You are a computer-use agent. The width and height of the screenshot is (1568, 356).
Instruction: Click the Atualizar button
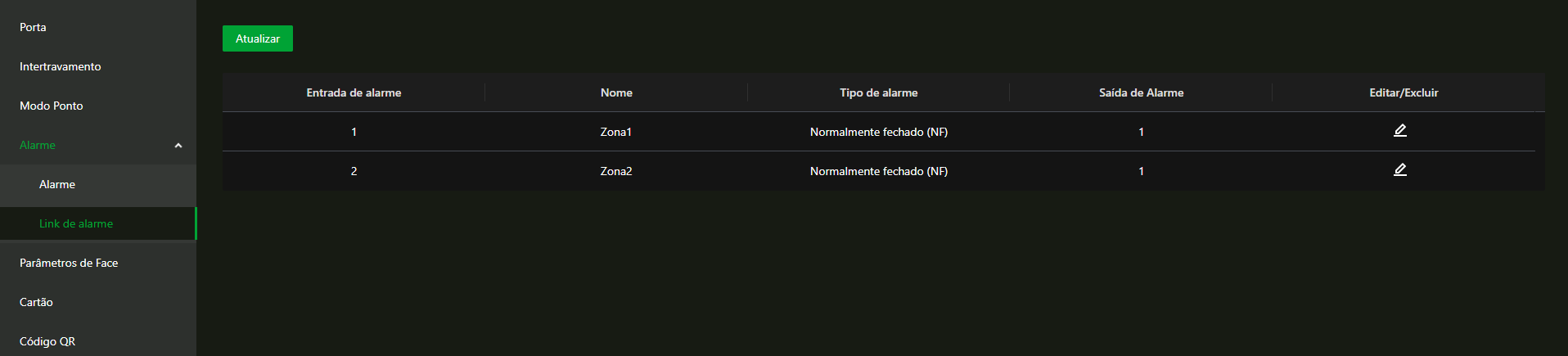click(258, 38)
